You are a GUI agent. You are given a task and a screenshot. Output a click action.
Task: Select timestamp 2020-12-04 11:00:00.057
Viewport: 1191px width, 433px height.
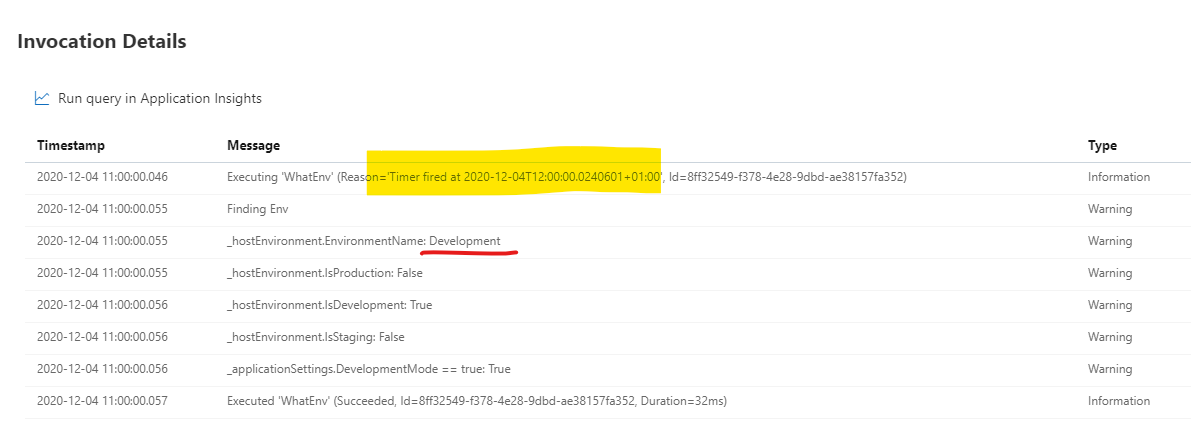point(102,400)
